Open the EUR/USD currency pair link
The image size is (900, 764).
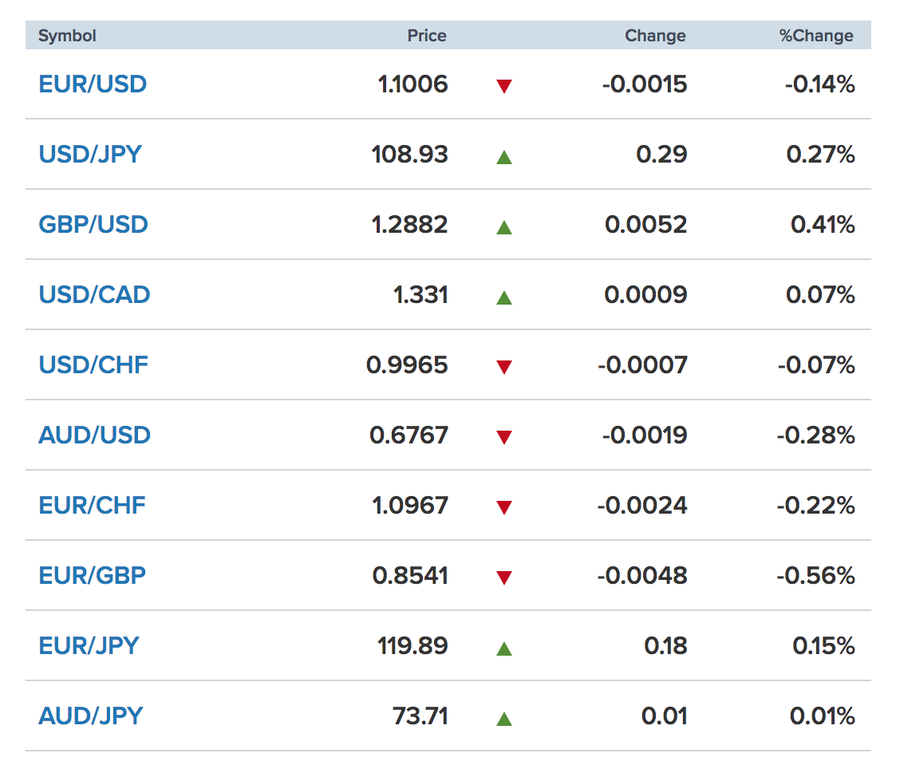tap(92, 84)
